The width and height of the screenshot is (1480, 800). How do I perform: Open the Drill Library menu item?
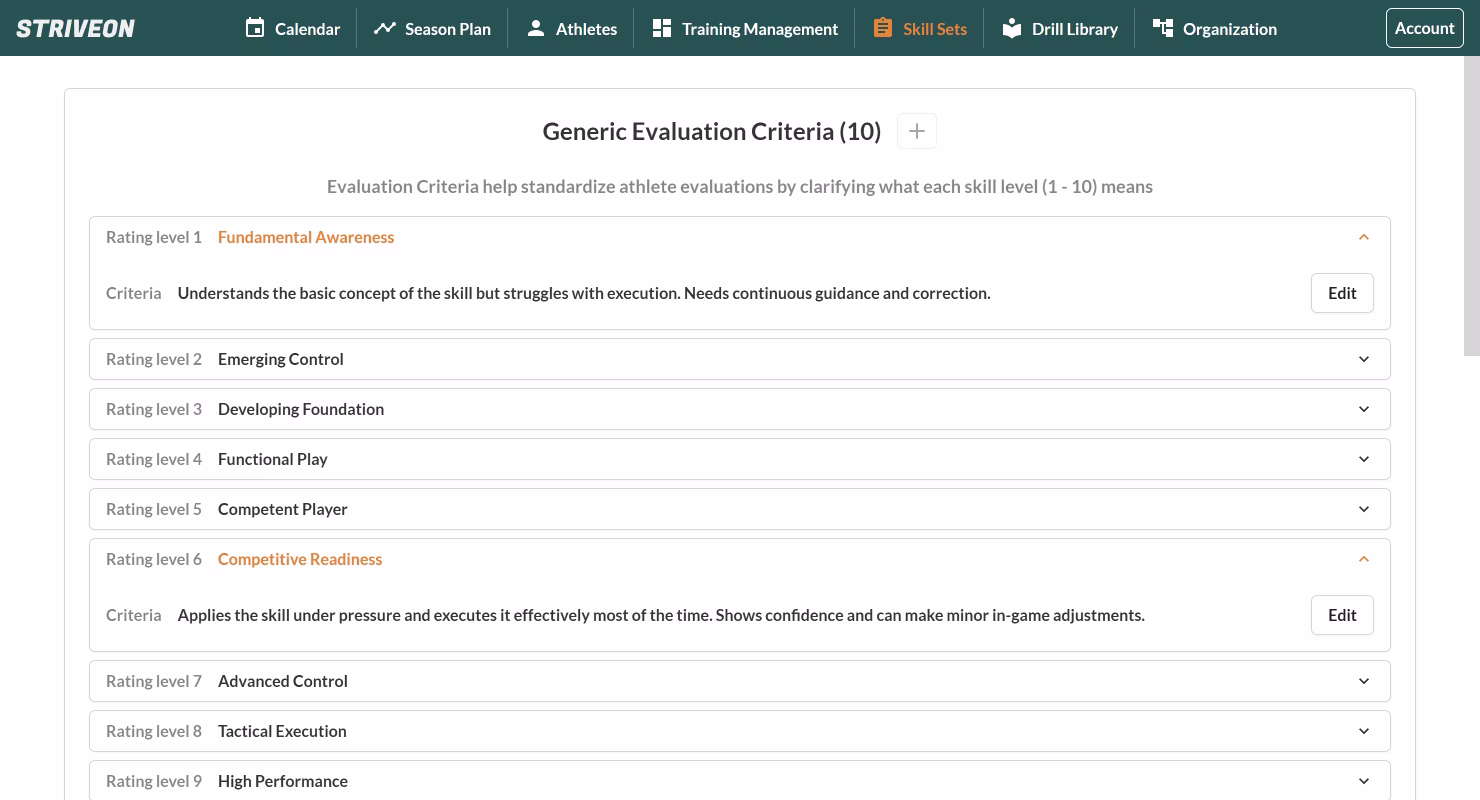point(1074,29)
